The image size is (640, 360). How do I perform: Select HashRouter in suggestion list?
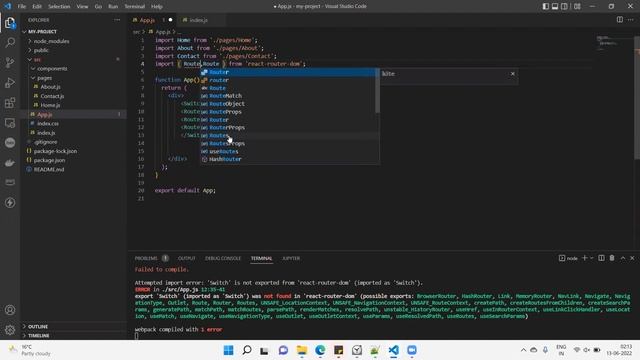point(288,159)
